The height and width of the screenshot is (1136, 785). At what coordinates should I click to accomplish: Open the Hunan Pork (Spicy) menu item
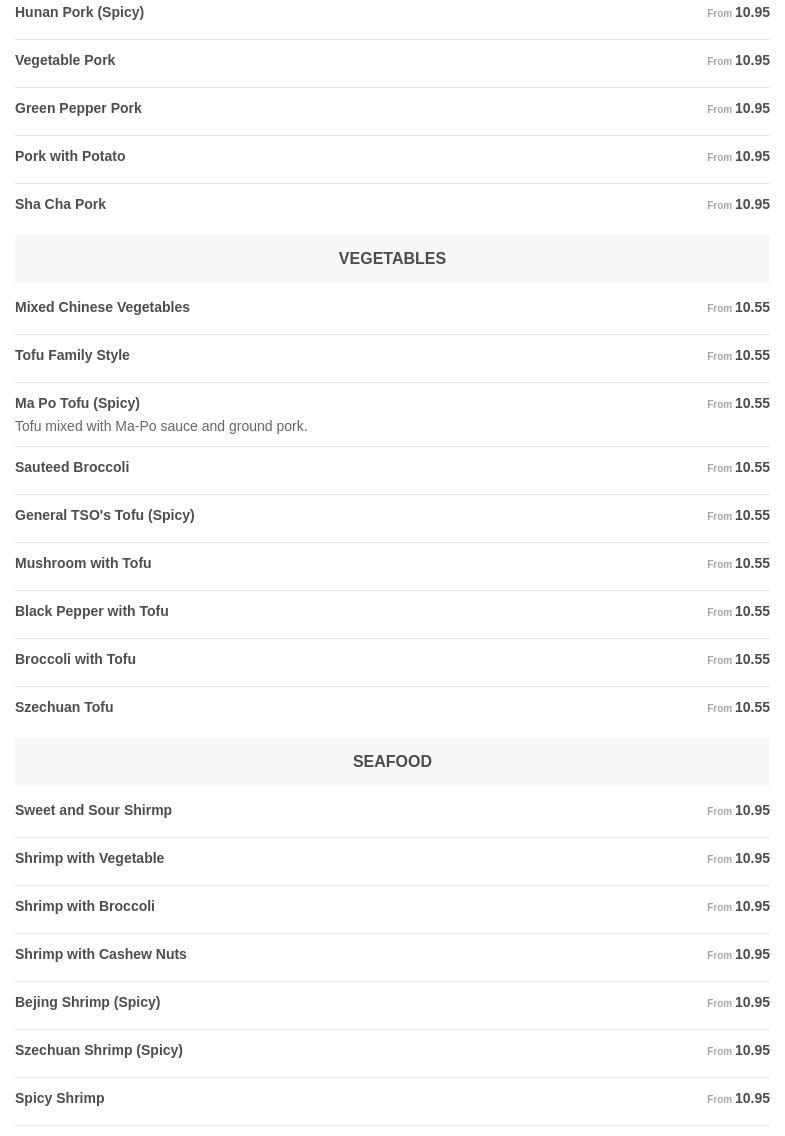[80, 13]
